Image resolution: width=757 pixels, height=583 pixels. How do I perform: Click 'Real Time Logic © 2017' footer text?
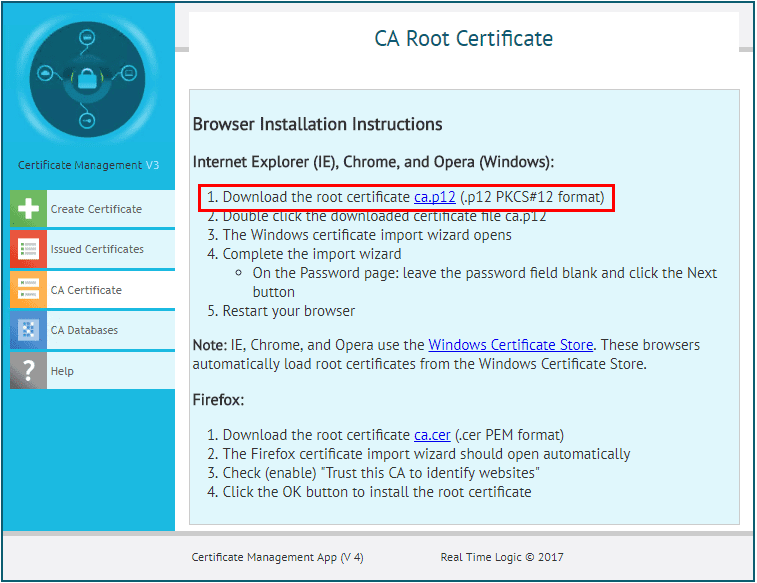point(502,557)
